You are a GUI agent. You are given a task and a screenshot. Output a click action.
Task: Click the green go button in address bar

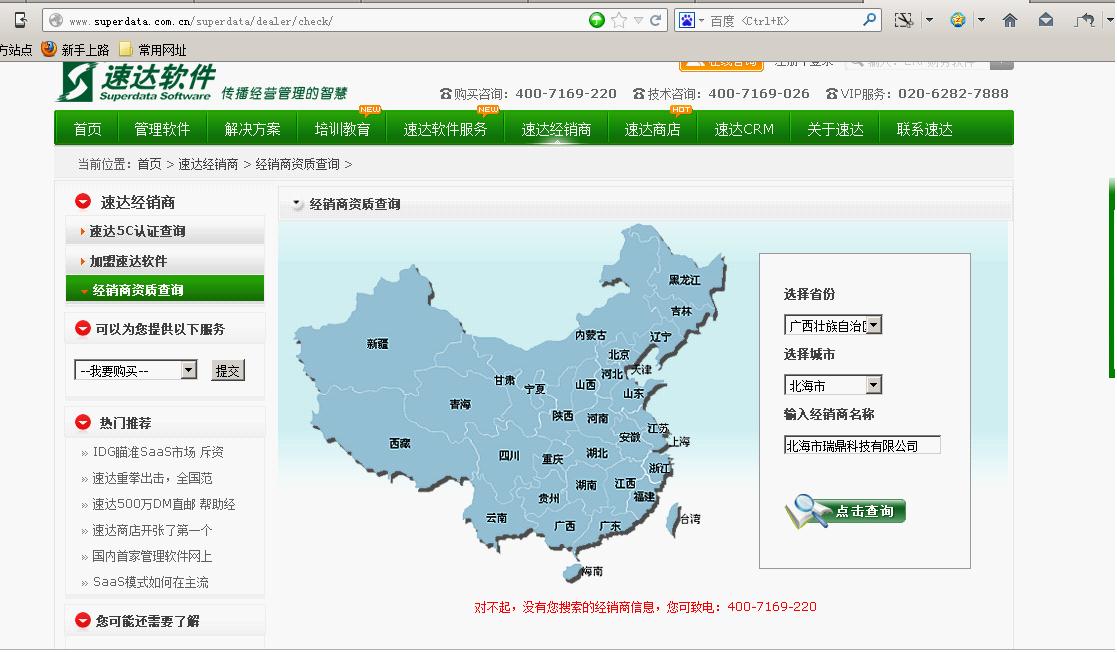pos(596,21)
